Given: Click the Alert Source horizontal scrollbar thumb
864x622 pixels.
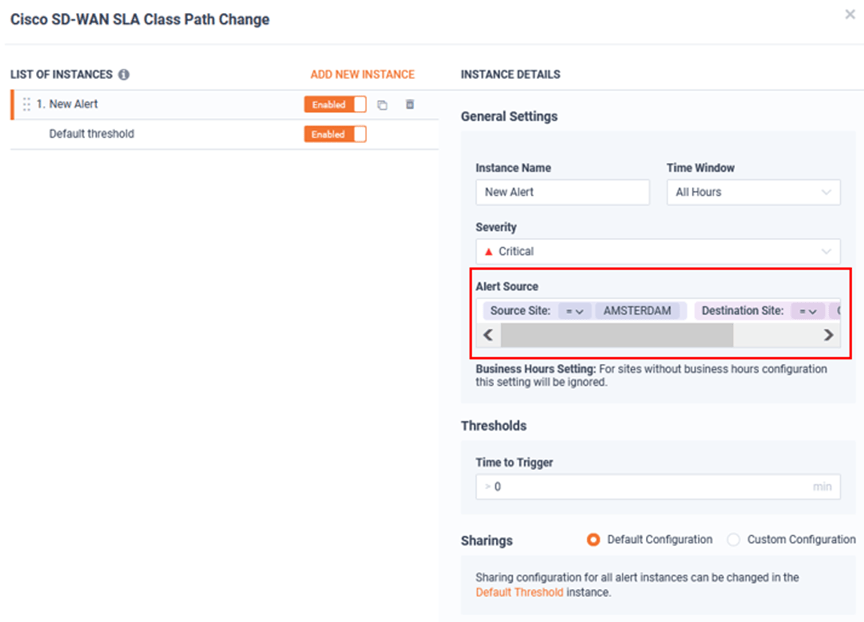Looking at the screenshot, I should 617,335.
